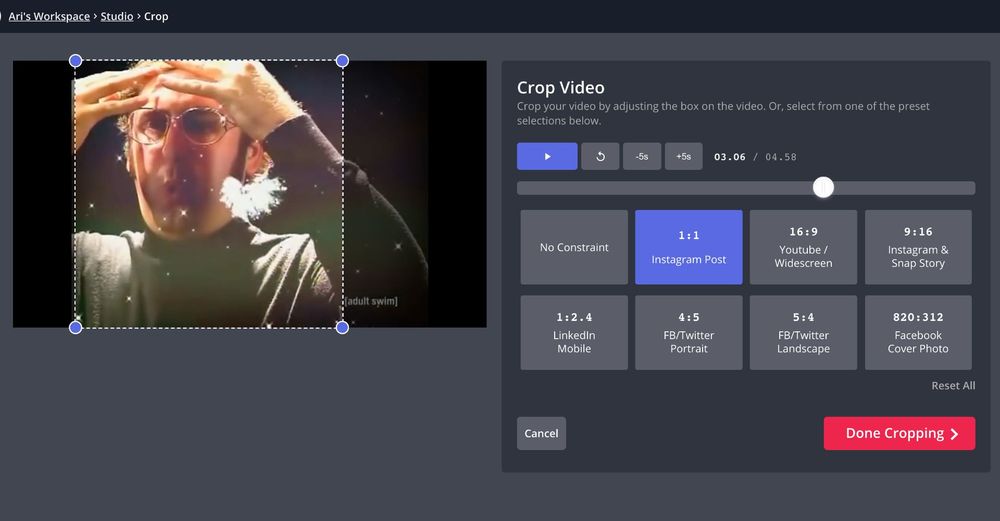The image size is (1000, 521).
Task: Select the 4:5 FB/Twitter Portrait preset
Action: click(689, 332)
